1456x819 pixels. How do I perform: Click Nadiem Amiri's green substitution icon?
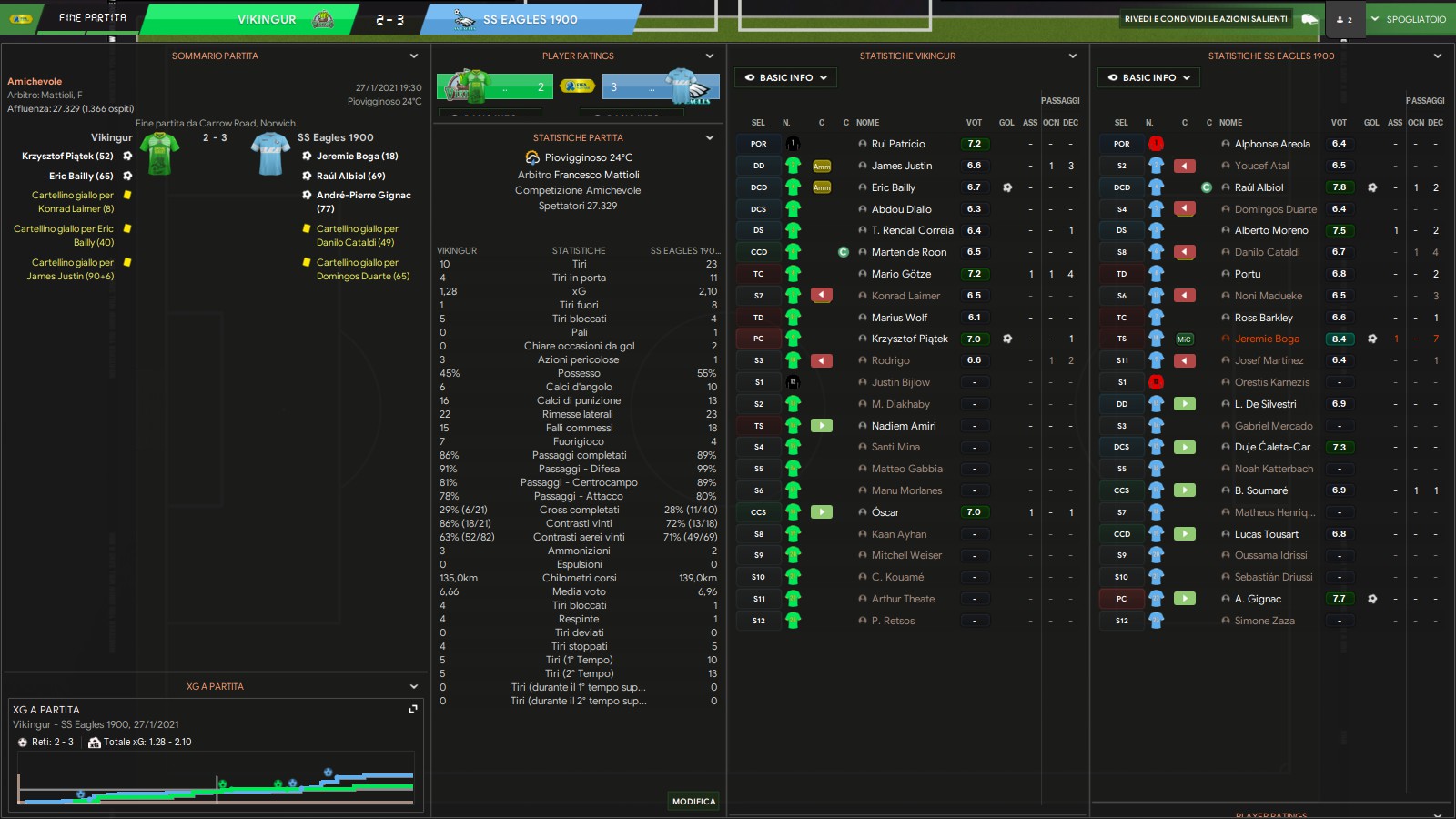pyautogui.click(x=822, y=425)
